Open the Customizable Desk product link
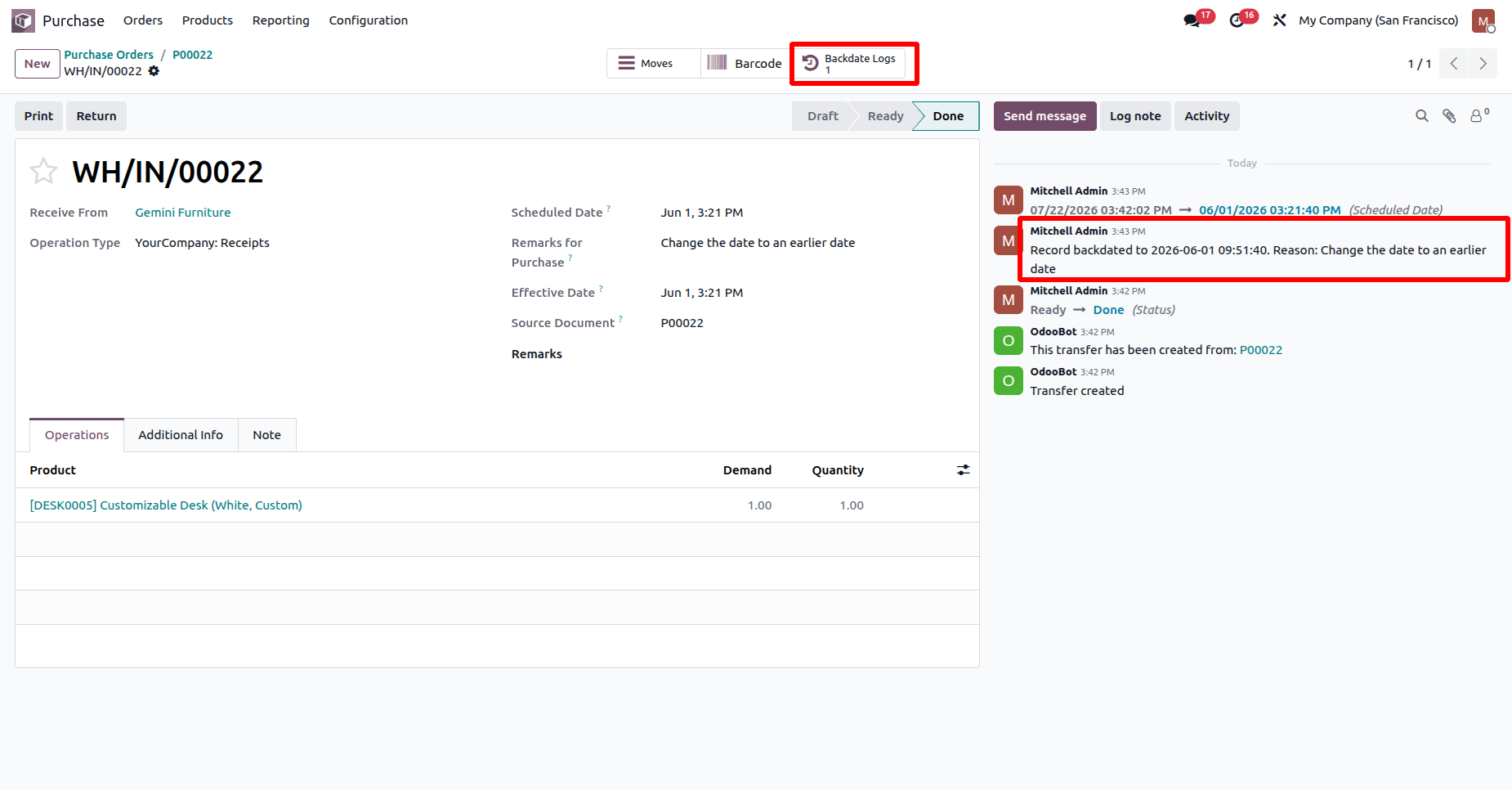Image resolution: width=1512 pixels, height=790 pixels. click(x=166, y=505)
